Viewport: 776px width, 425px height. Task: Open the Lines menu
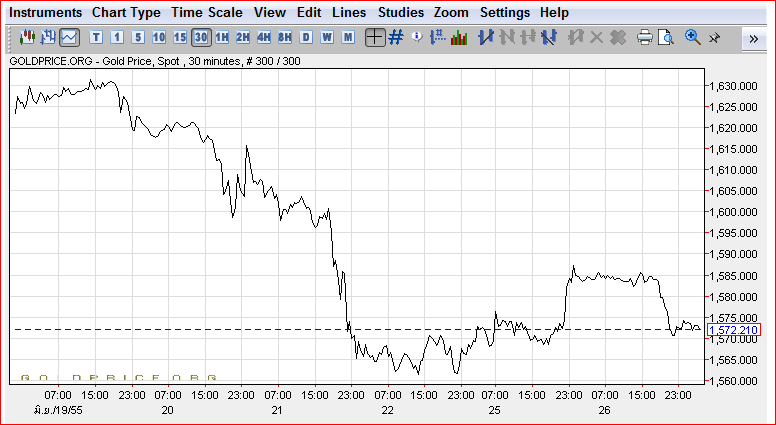point(349,12)
